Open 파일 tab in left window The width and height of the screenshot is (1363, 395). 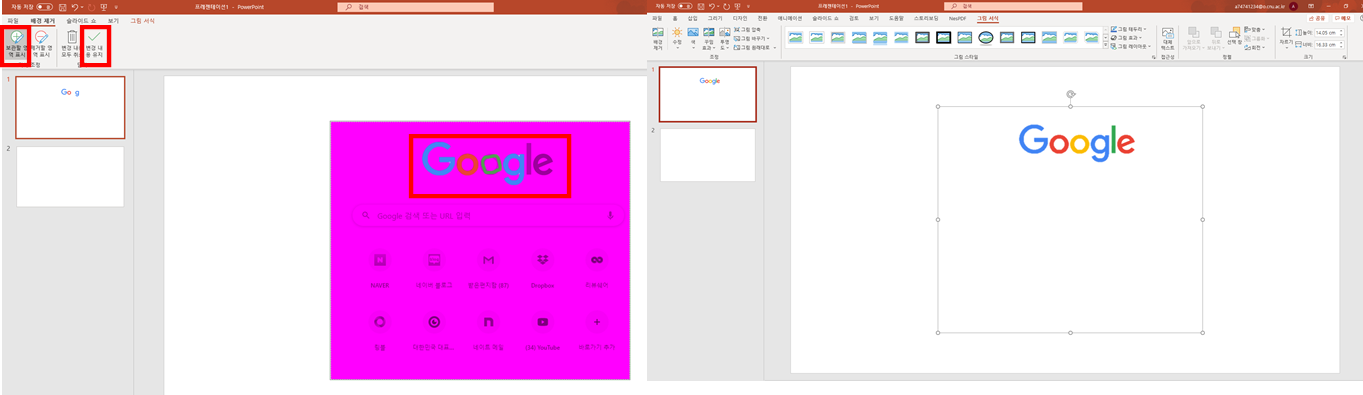13,20
